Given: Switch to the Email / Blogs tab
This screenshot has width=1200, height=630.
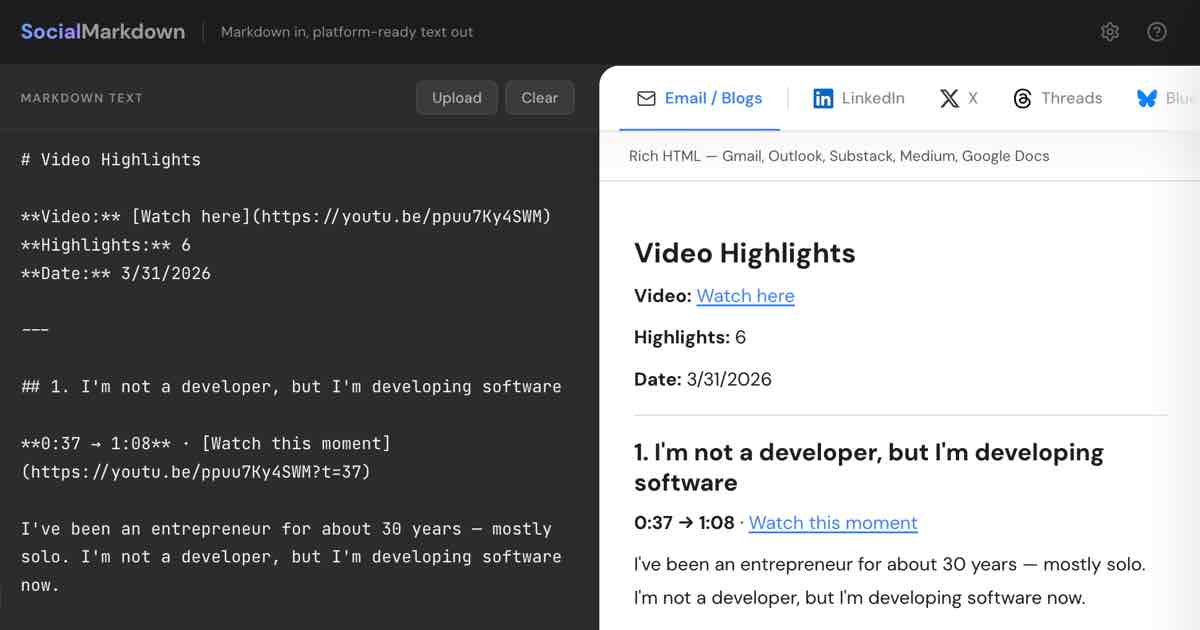Looking at the screenshot, I should click(x=700, y=98).
